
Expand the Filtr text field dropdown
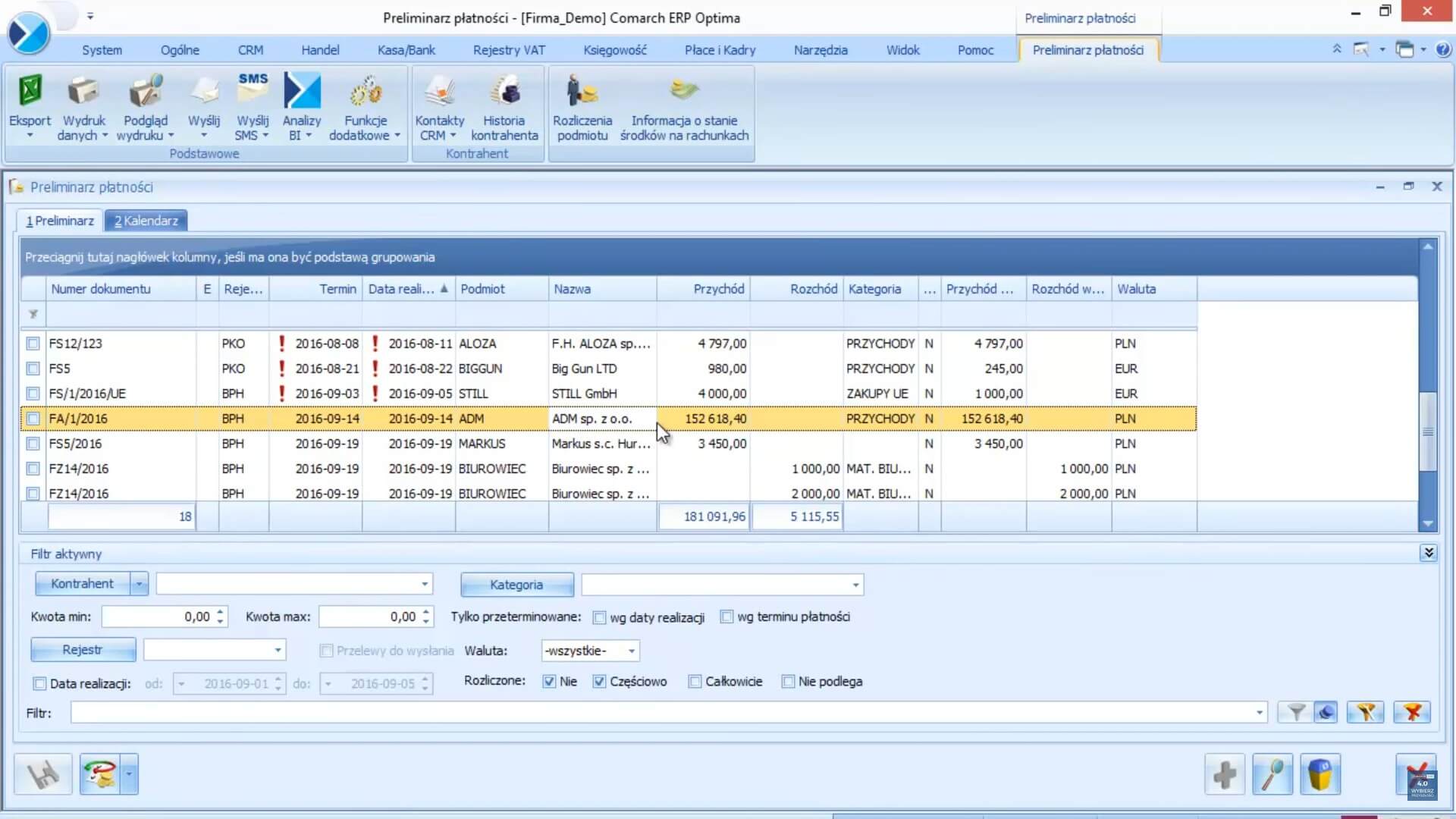(x=1260, y=713)
